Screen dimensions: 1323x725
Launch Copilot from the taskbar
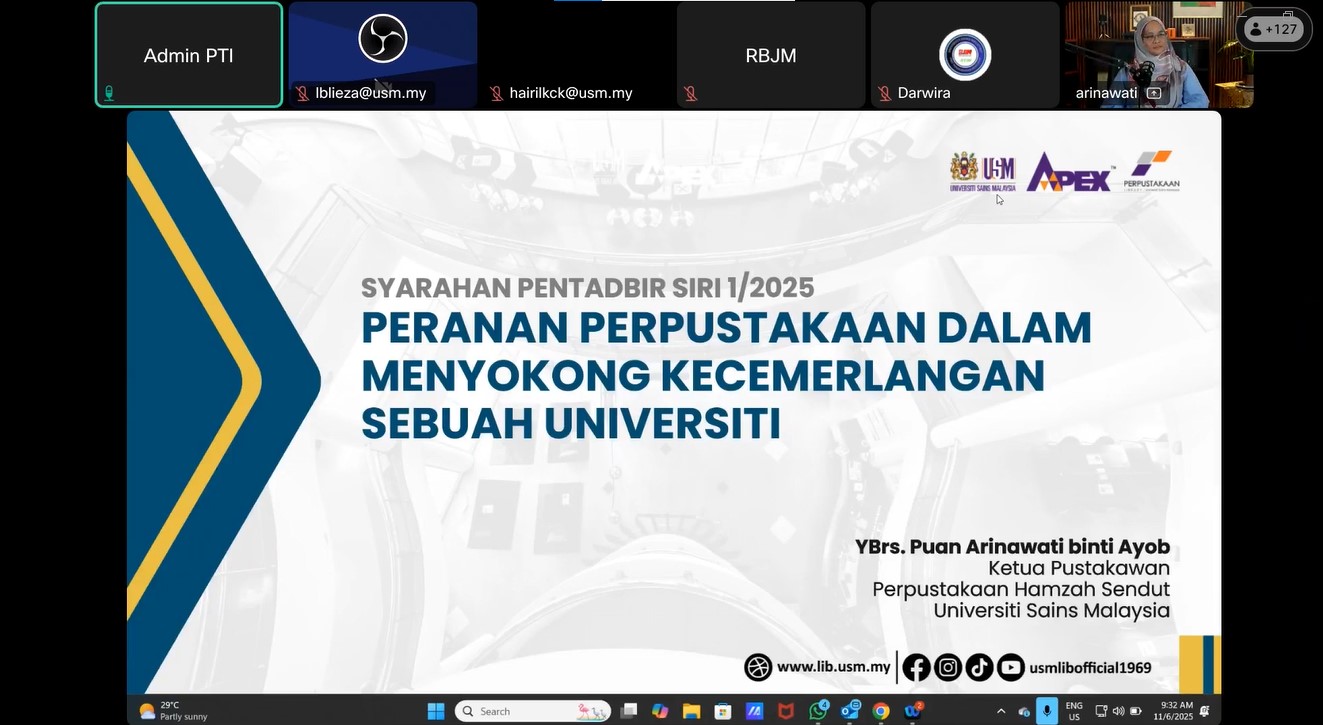click(659, 711)
